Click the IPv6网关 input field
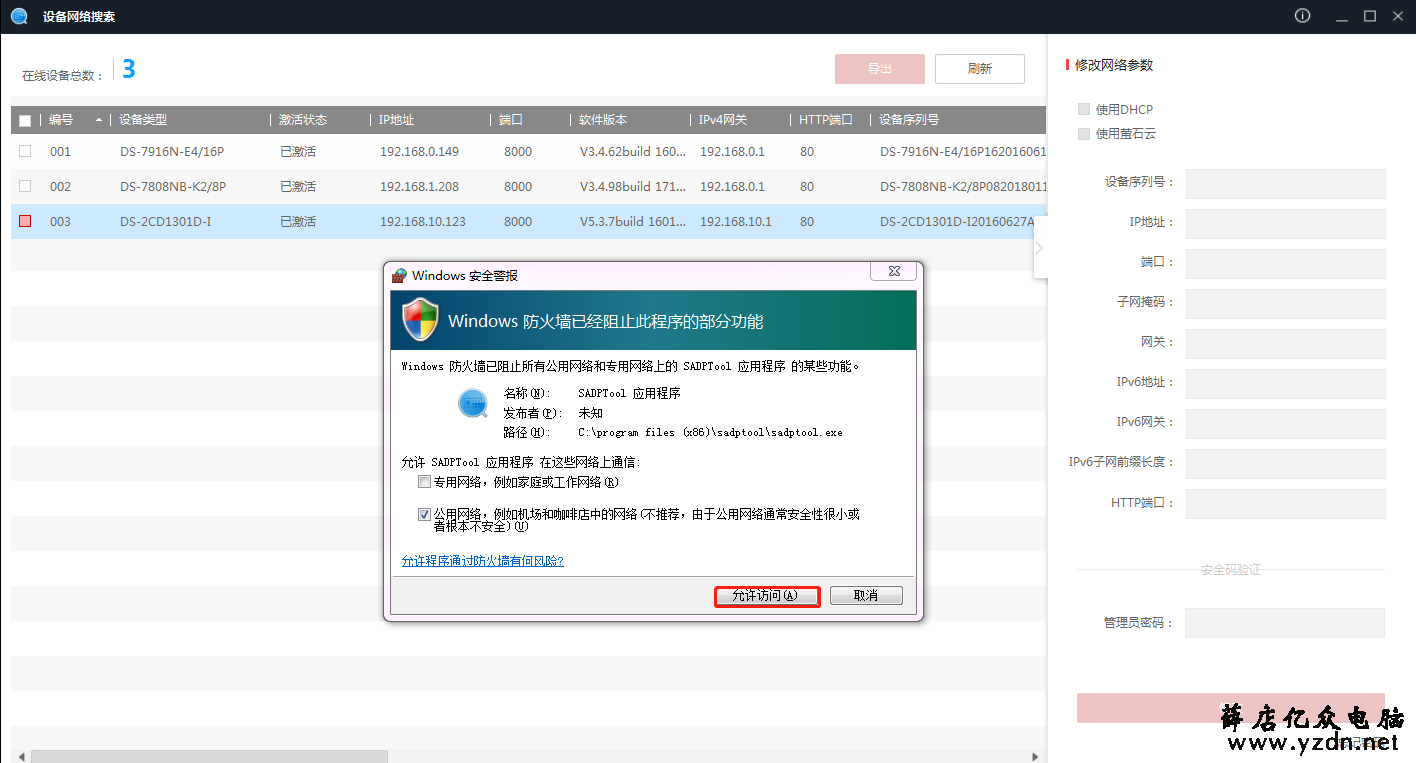 (x=1286, y=424)
